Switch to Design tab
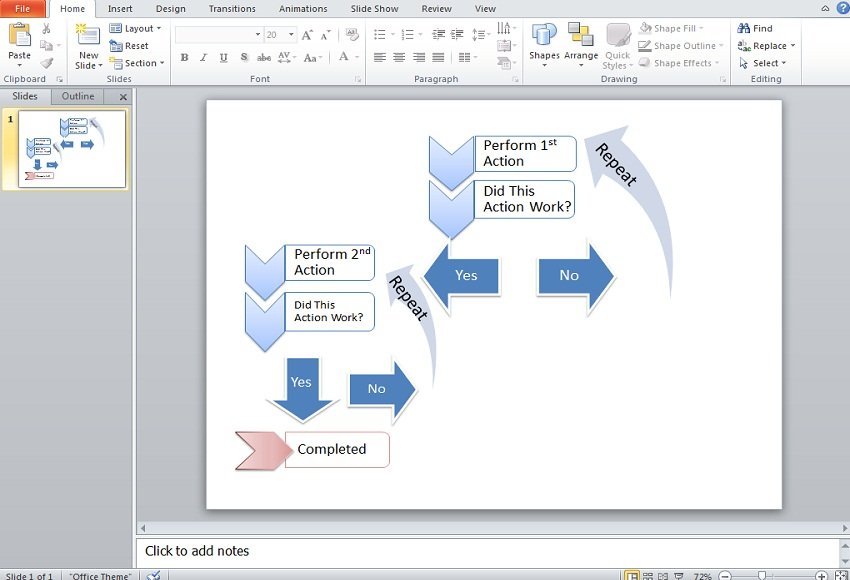 pyautogui.click(x=170, y=9)
